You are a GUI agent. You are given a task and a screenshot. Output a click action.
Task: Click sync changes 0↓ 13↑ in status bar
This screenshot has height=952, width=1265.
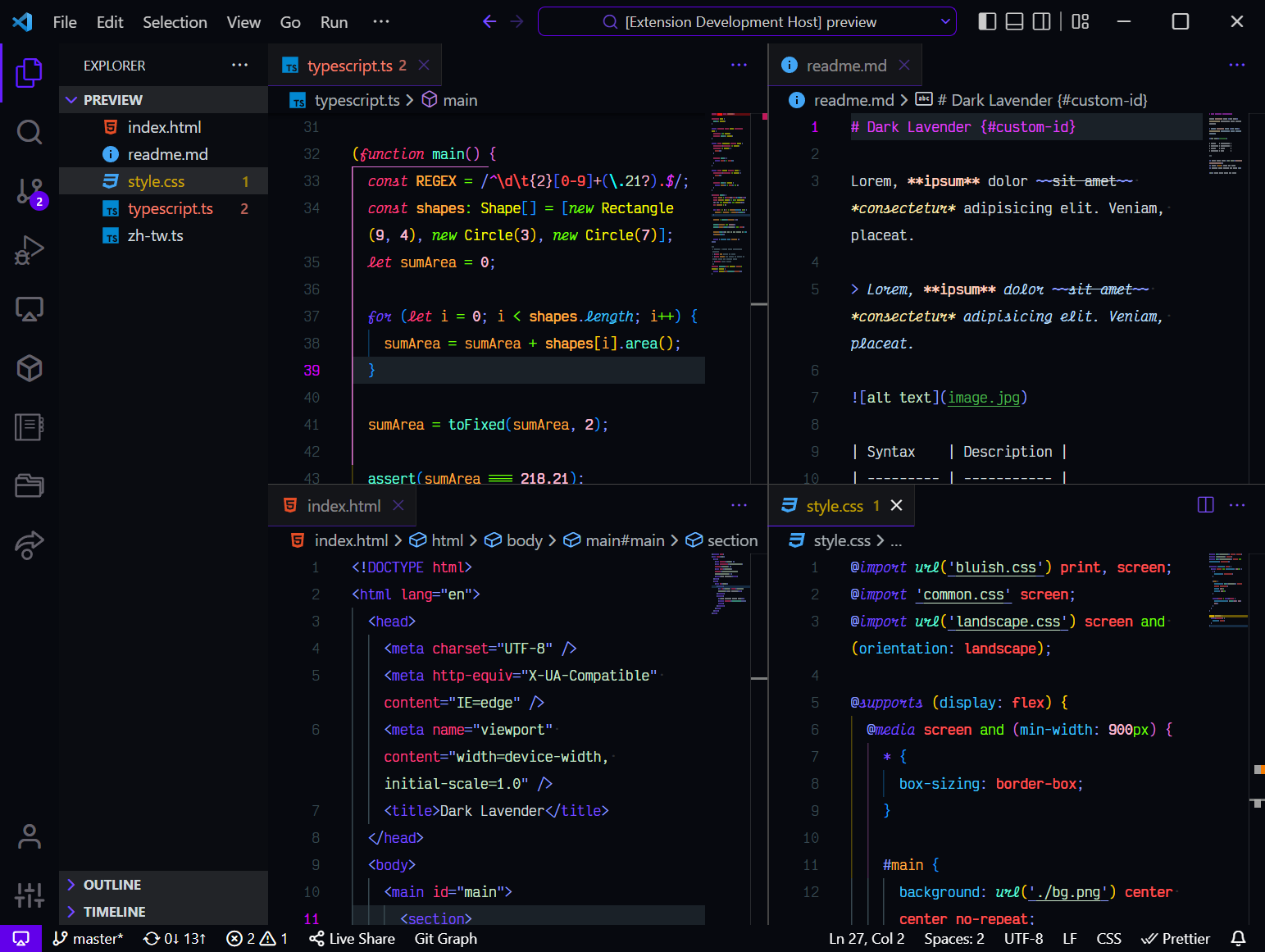point(175,939)
